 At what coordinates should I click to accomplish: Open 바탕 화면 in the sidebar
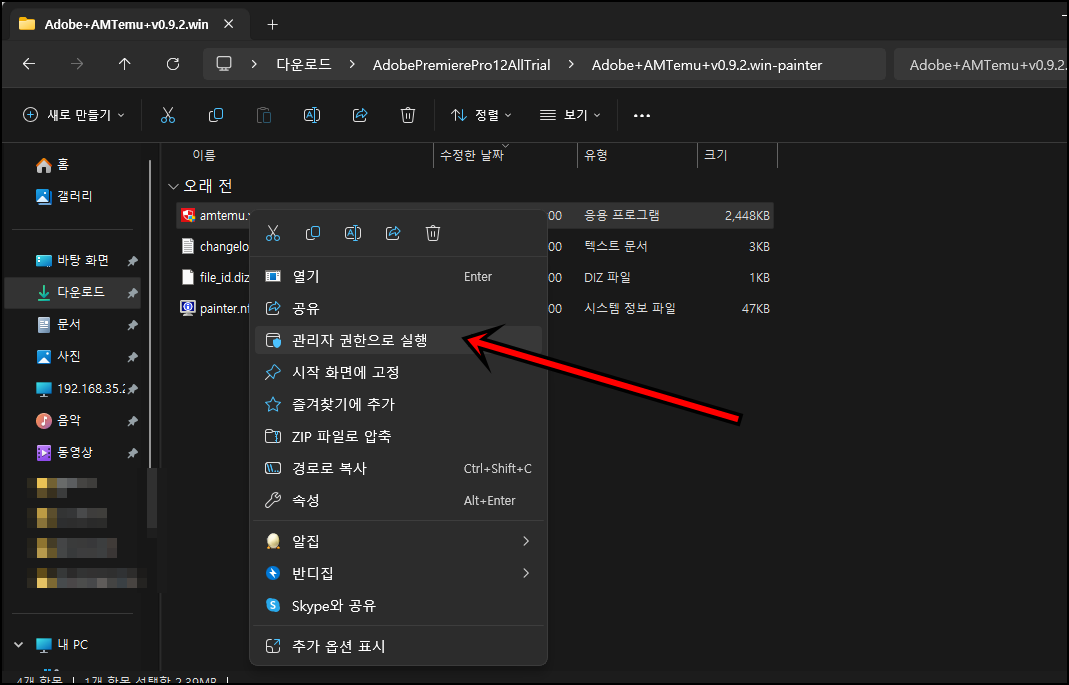coord(72,260)
